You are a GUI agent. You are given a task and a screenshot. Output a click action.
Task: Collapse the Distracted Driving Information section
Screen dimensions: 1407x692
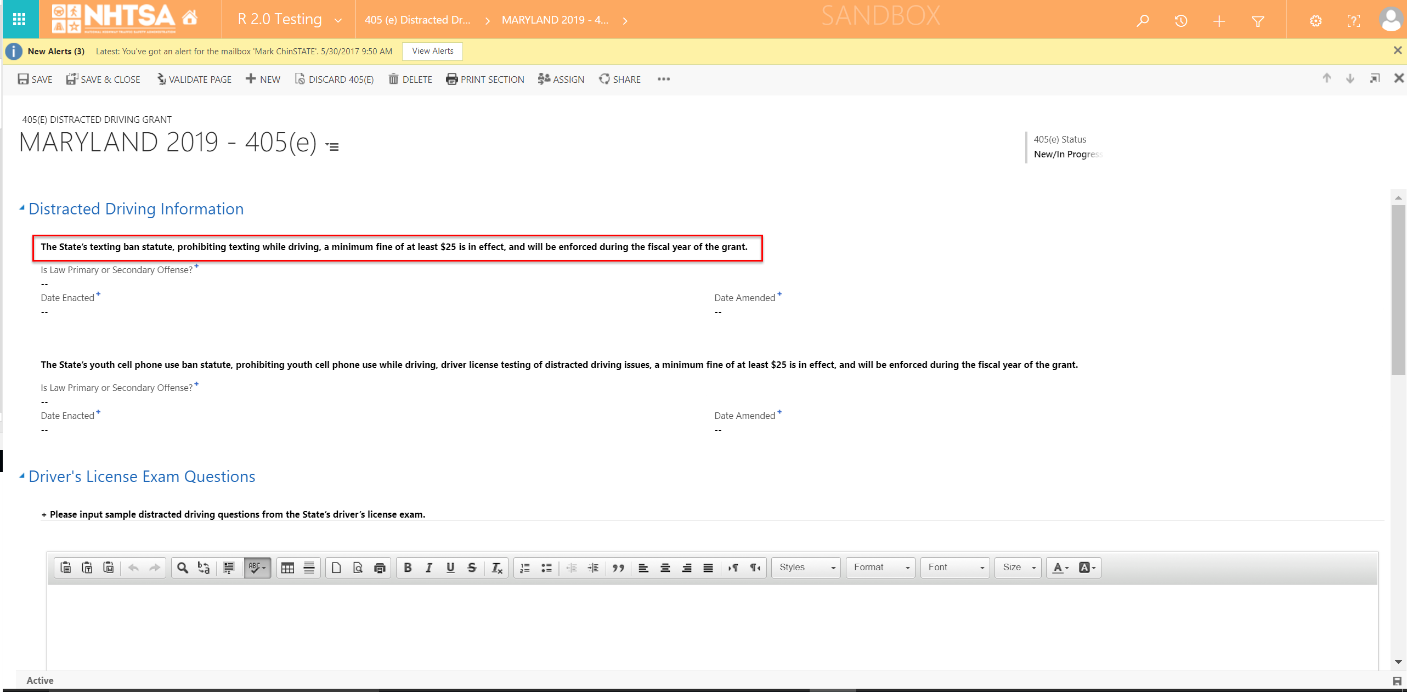pos(22,209)
